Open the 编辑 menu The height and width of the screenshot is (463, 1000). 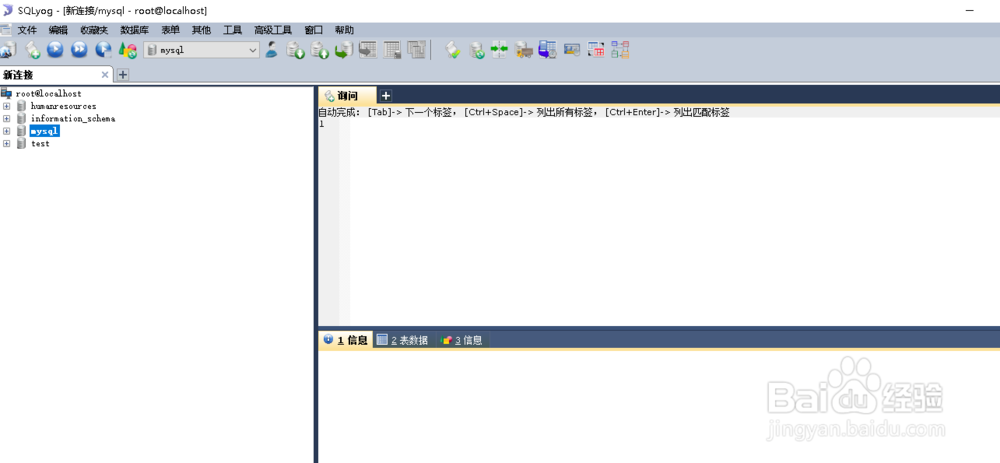pyautogui.click(x=58, y=30)
